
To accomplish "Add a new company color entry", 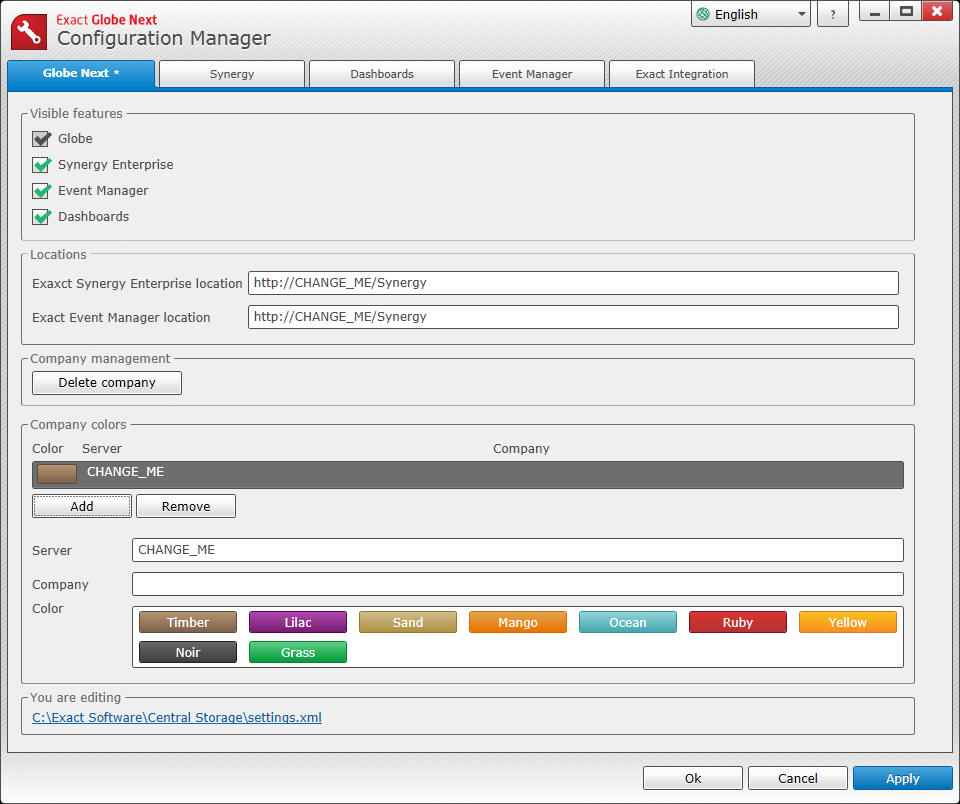I will tap(81, 506).
